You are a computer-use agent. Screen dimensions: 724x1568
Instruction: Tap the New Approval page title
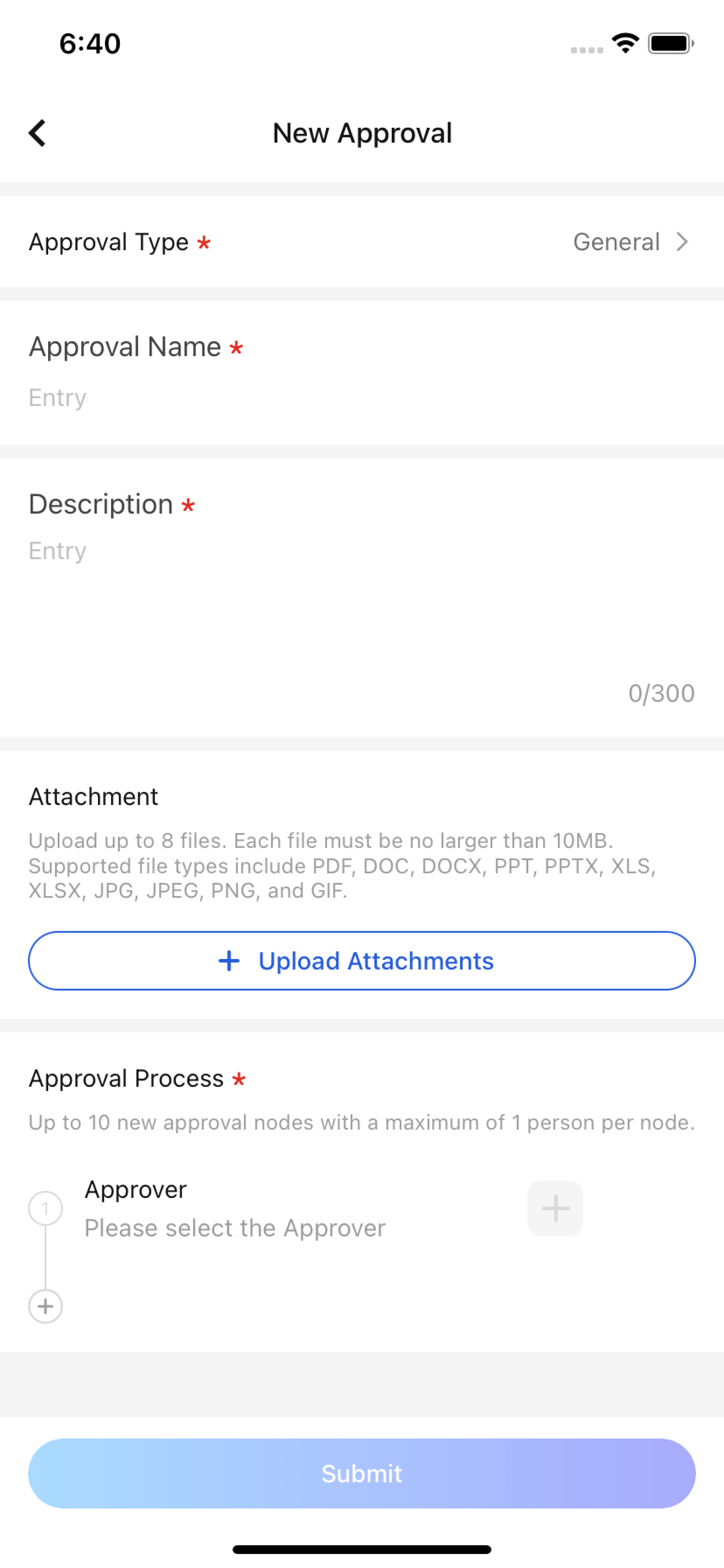(x=362, y=133)
